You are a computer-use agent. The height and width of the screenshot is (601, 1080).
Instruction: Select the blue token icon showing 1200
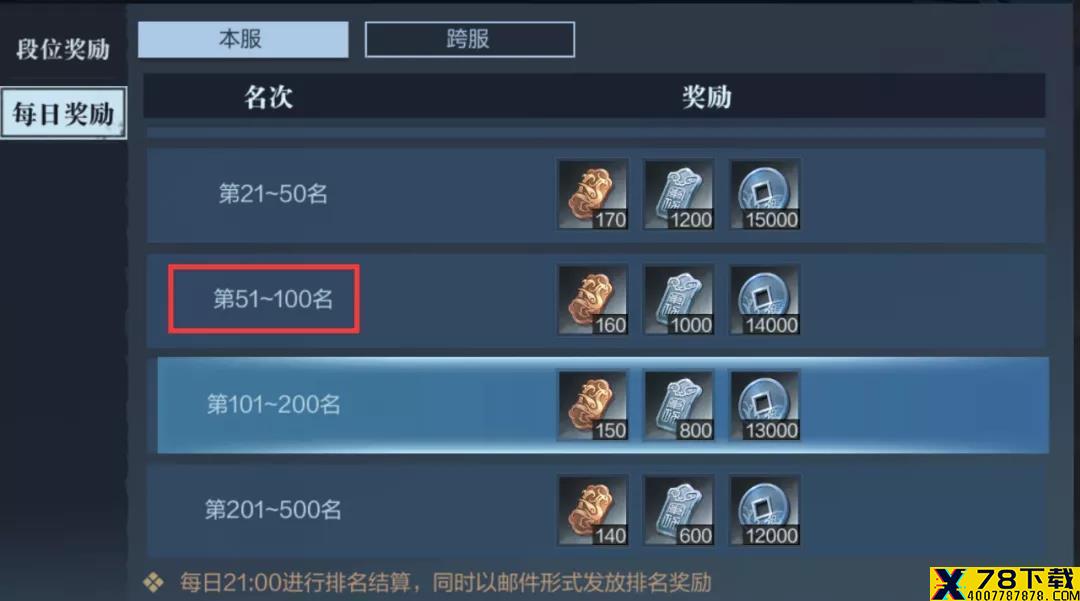678,194
